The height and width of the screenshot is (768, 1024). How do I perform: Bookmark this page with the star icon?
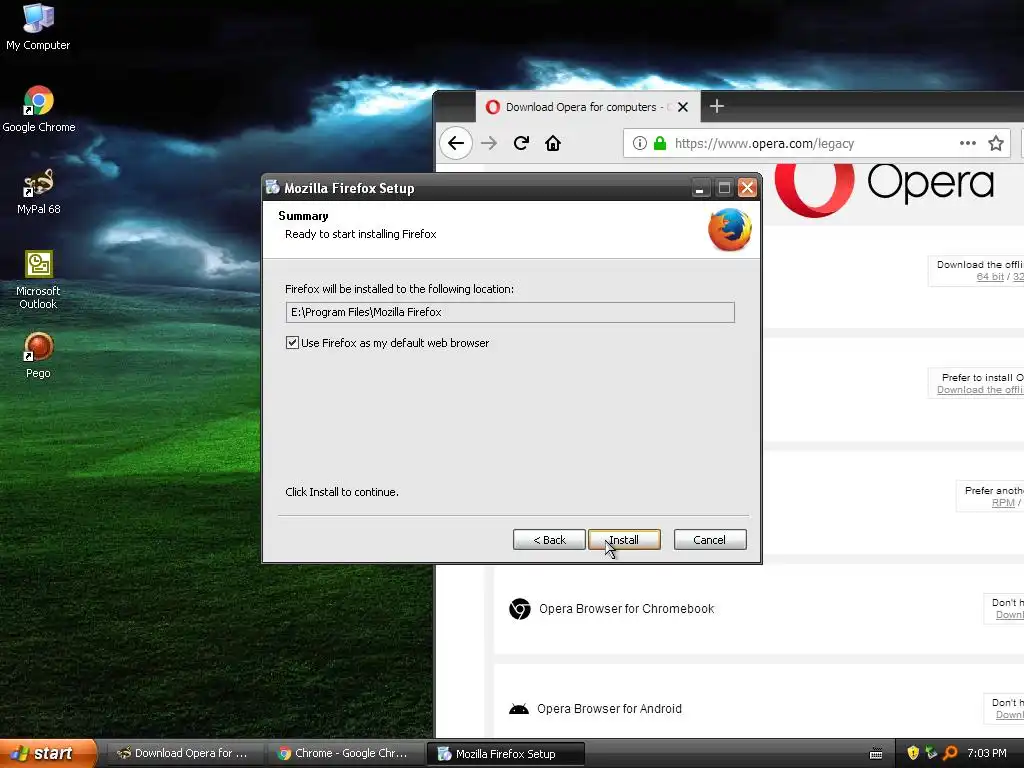click(x=996, y=143)
